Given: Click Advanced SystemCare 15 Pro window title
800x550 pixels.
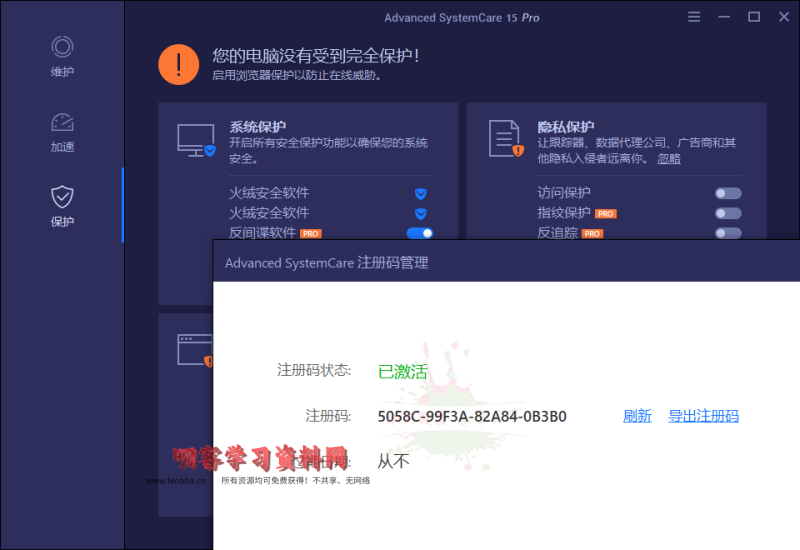Looking at the screenshot, I should 462,18.
